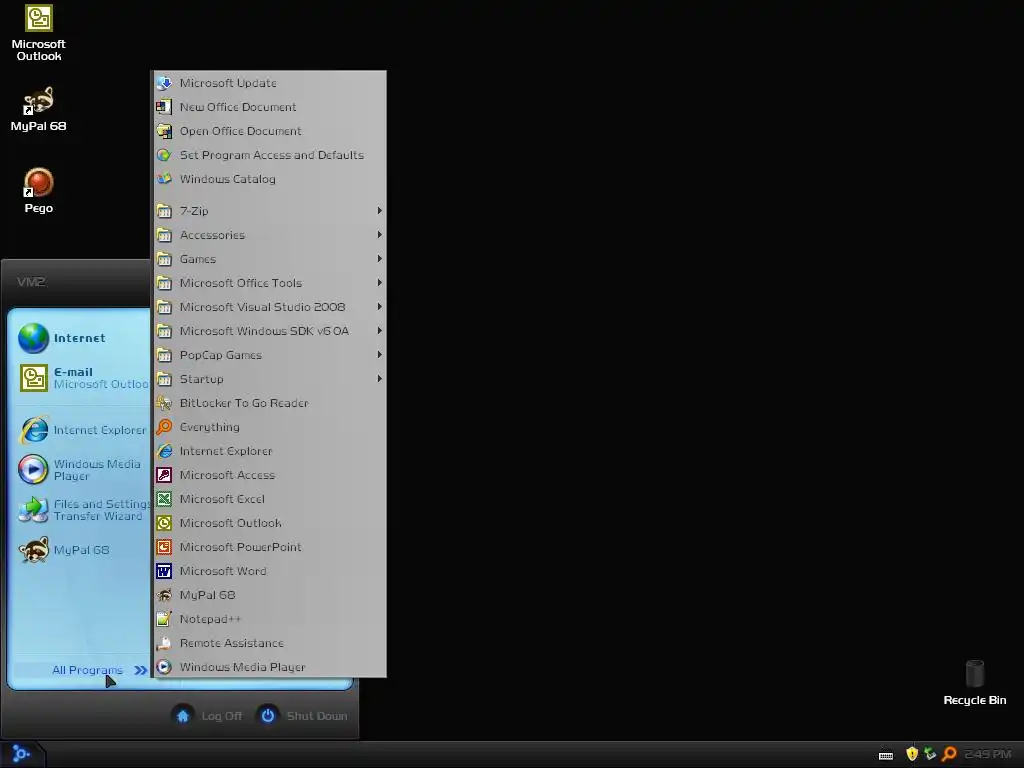Open the Microsoft Office Tools folder entry
The image size is (1024, 768).
[x=270, y=283]
